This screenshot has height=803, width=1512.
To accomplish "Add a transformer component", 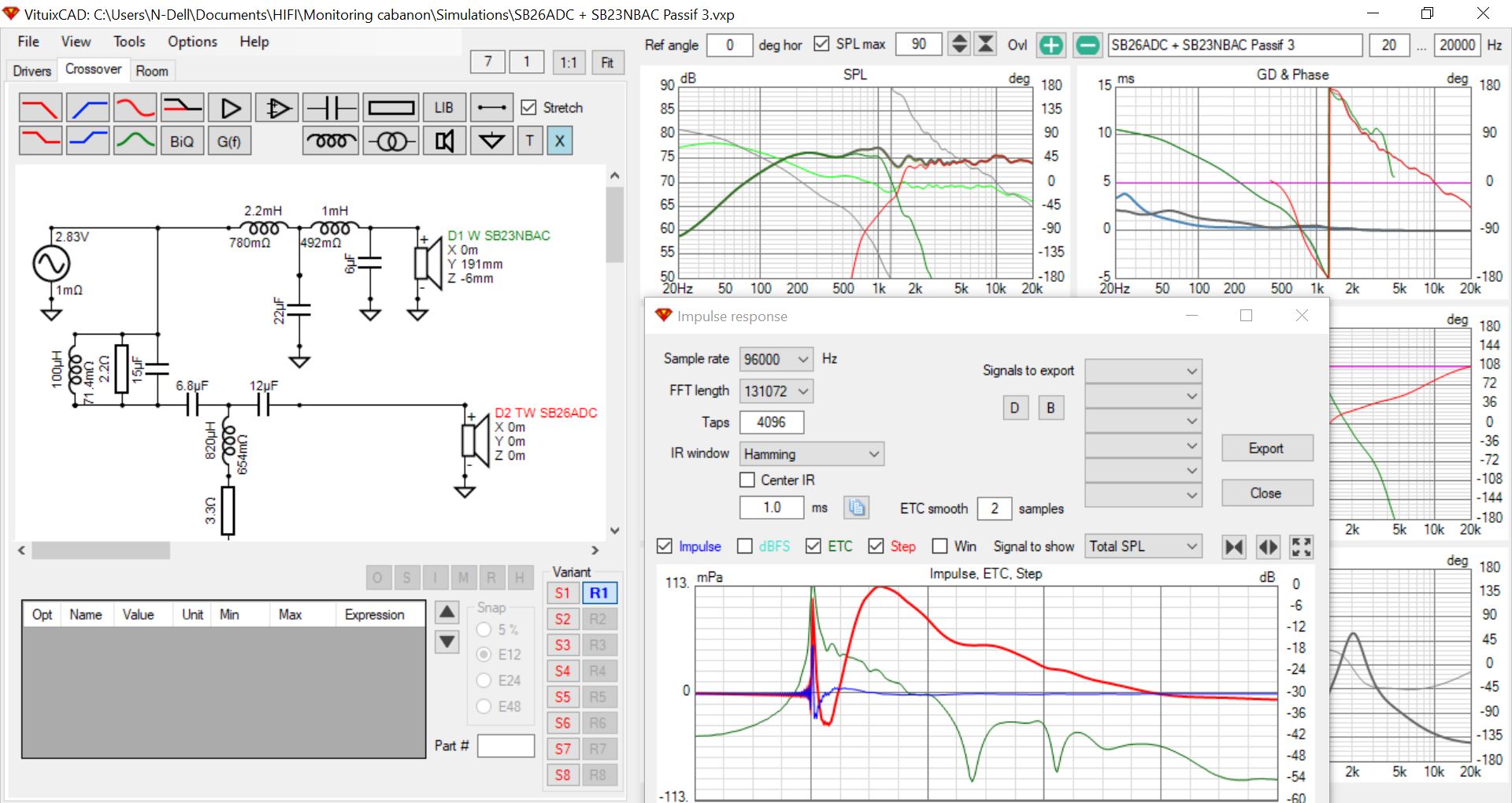I will [x=391, y=142].
